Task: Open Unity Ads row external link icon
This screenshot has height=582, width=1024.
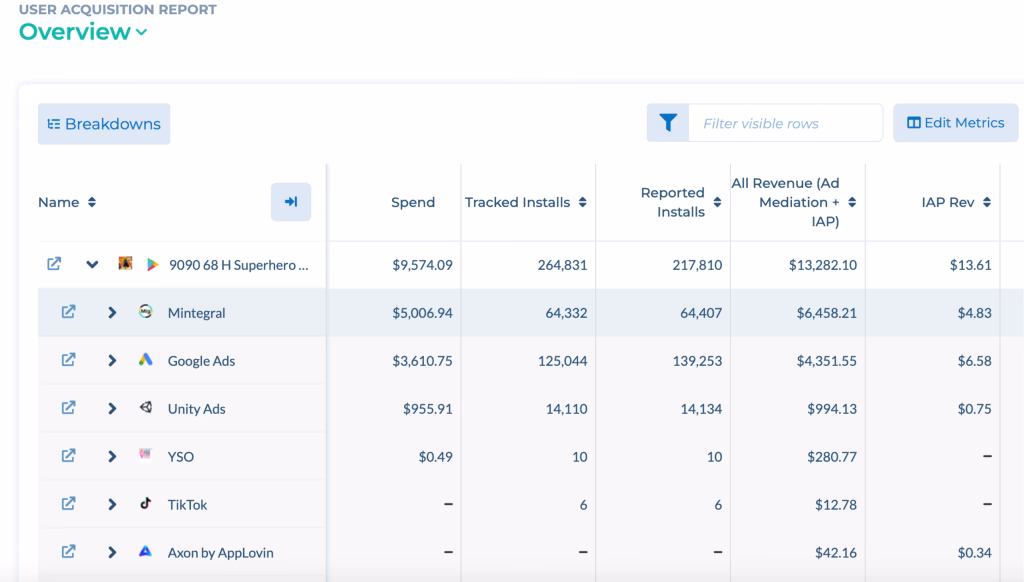Action: (68, 408)
